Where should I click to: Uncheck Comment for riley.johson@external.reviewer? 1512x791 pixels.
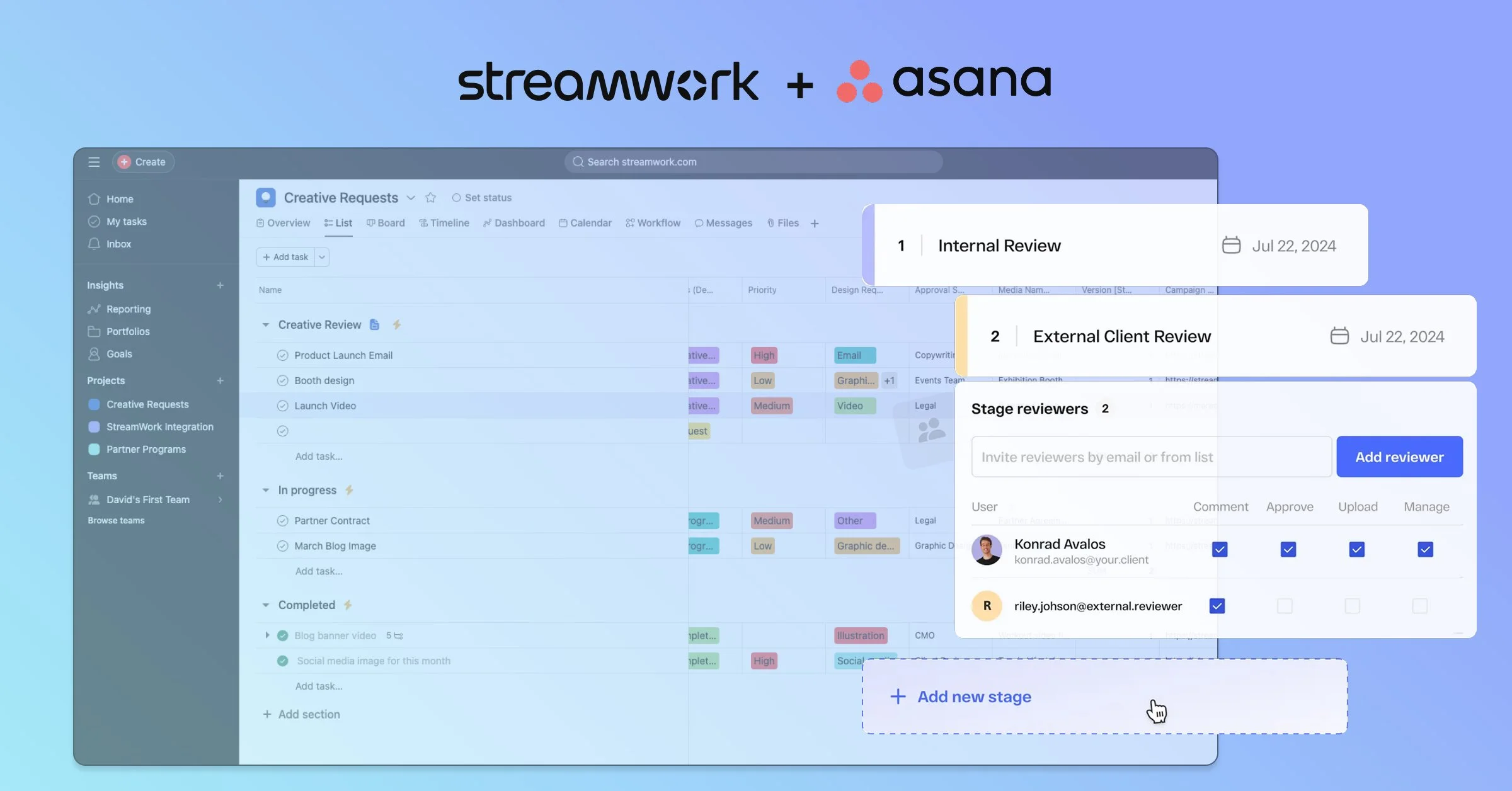tap(1217, 605)
